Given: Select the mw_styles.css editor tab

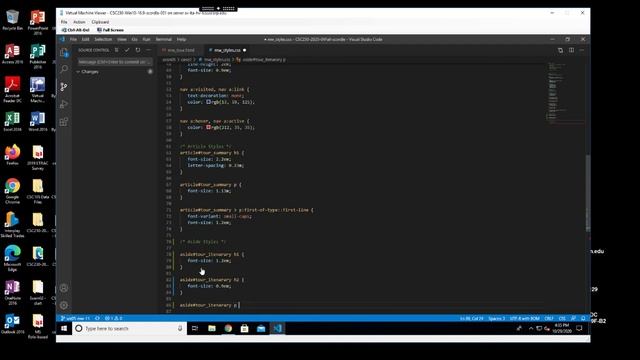Looking at the screenshot, I should click(x=227, y=50).
